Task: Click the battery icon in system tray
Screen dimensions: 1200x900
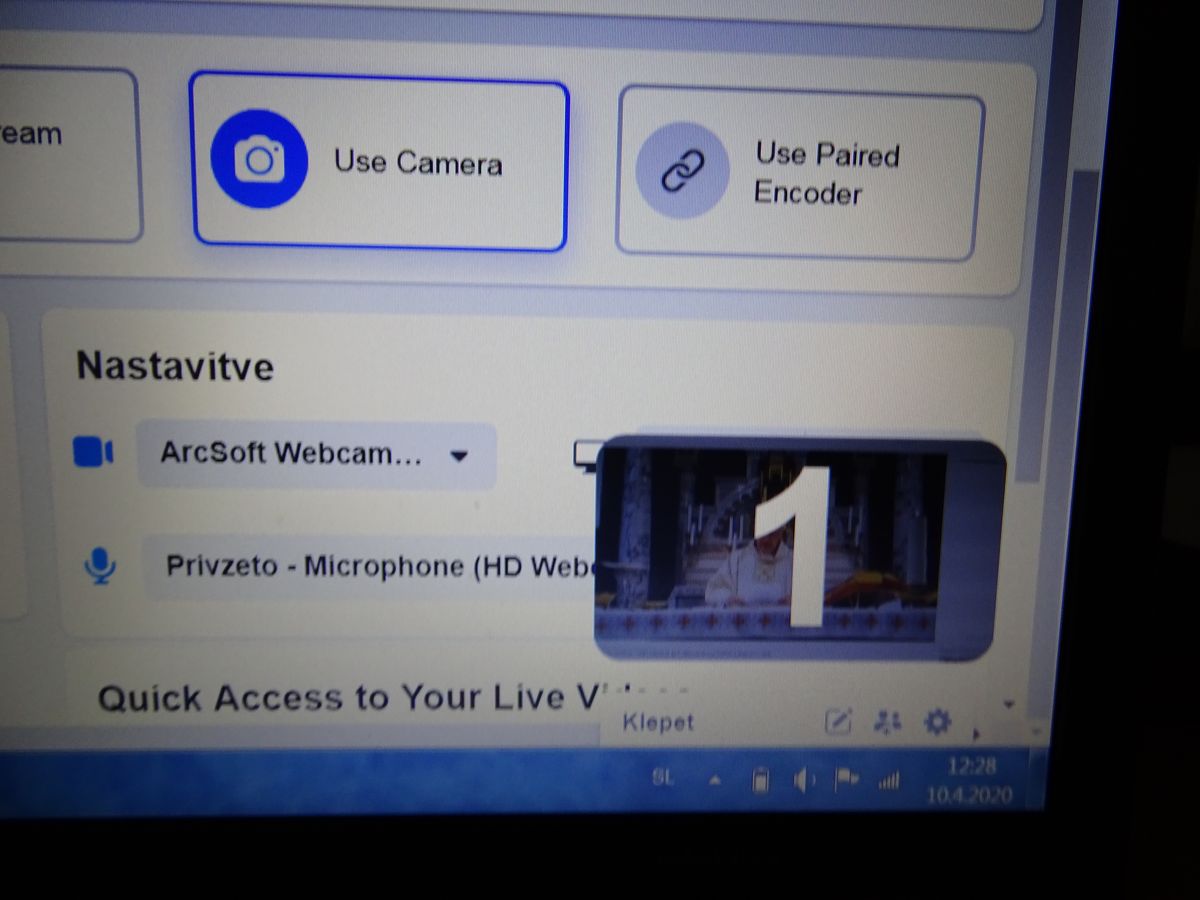Action: (x=760, y=780)
